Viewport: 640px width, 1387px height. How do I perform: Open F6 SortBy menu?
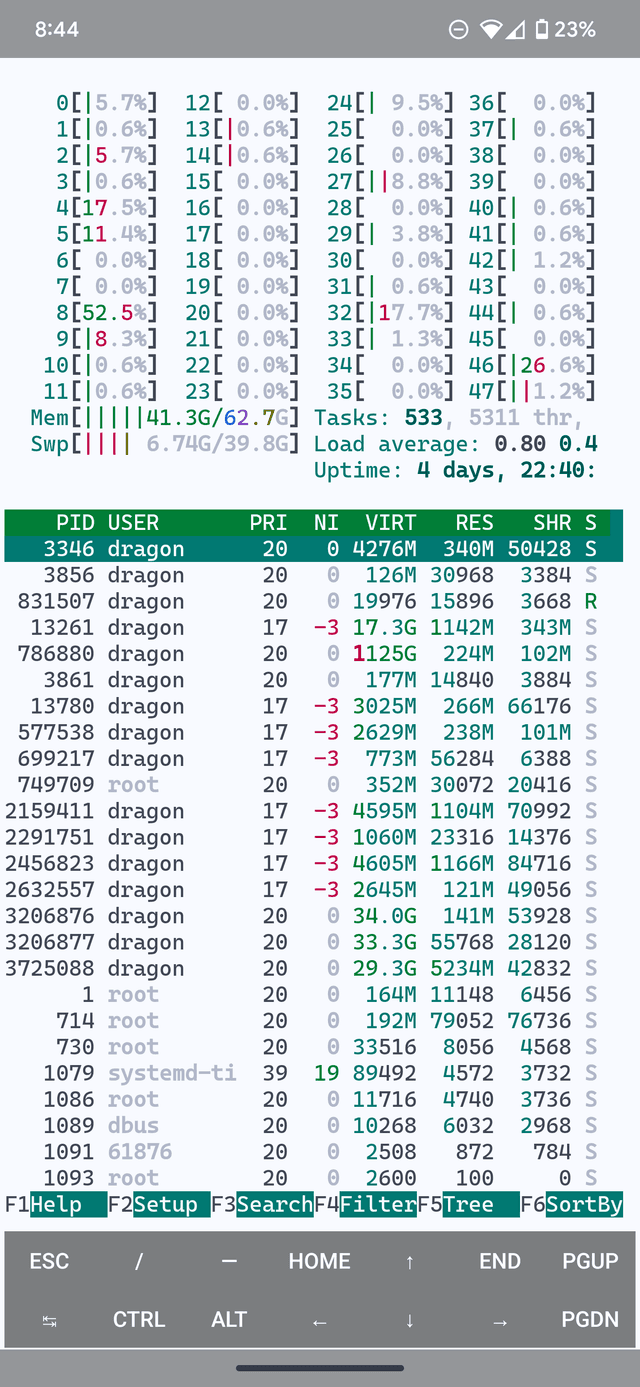(x=571, y=1204)
